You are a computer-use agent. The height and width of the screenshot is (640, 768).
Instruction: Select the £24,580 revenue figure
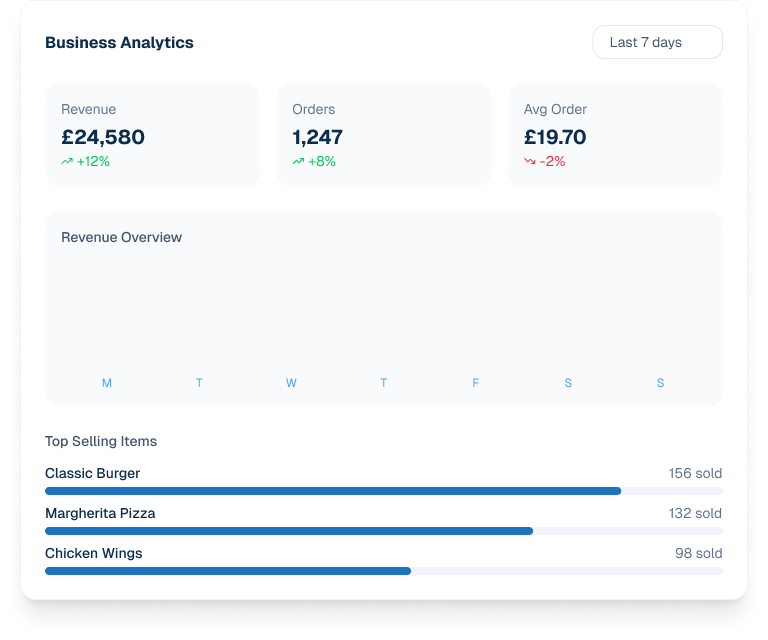[x=103, y=137]
